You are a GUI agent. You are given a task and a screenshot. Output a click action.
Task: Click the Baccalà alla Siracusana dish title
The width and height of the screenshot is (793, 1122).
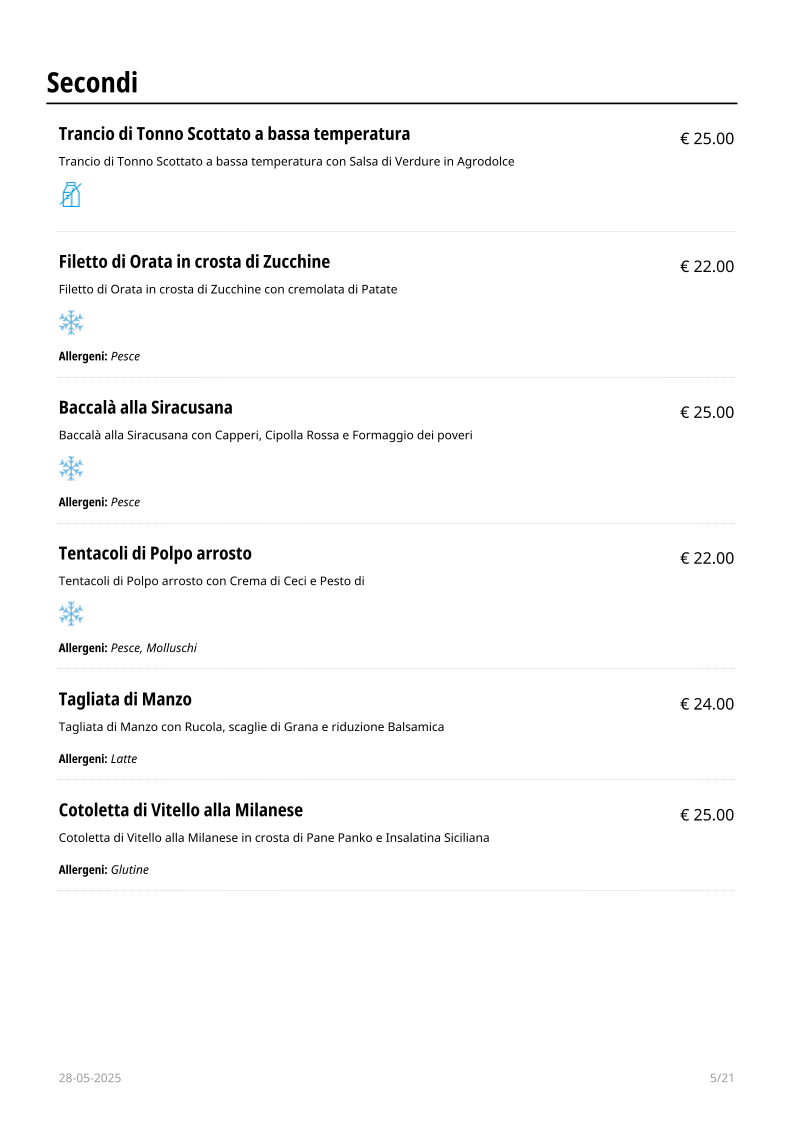click(145, 408)
